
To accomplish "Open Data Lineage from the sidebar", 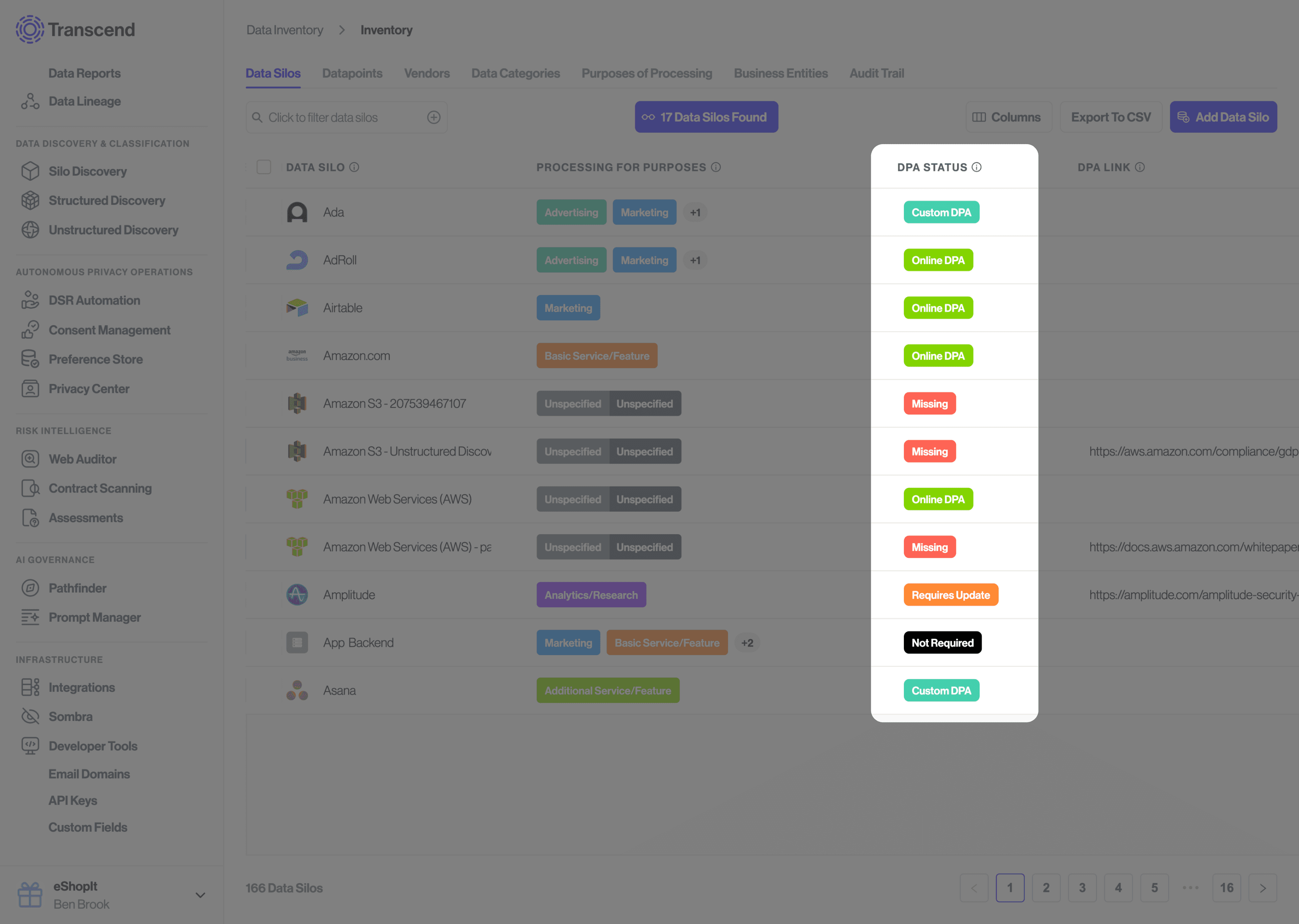I will coord(84,101).
